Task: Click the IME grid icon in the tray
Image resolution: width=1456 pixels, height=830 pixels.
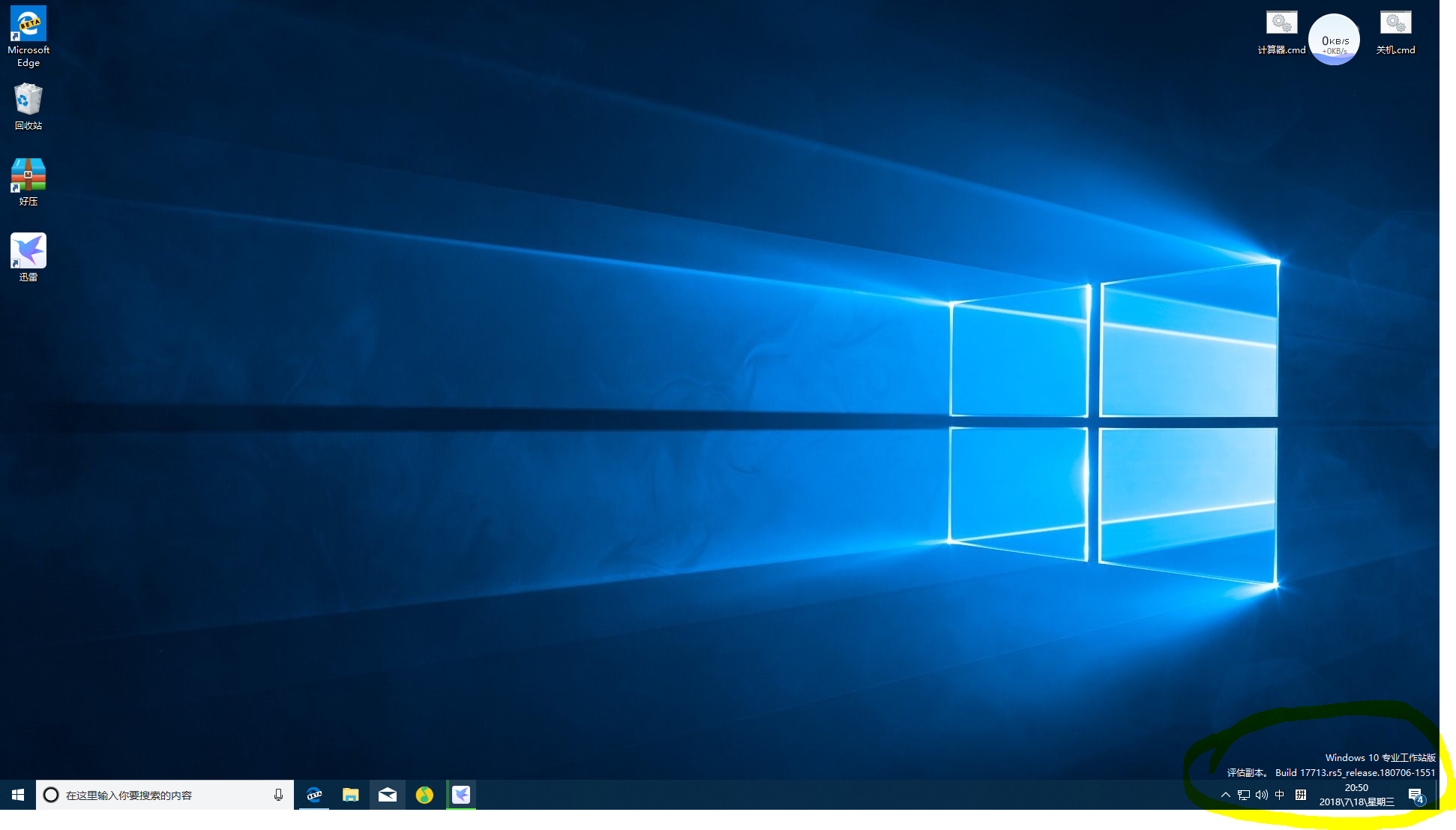Action: (1301, 795)
